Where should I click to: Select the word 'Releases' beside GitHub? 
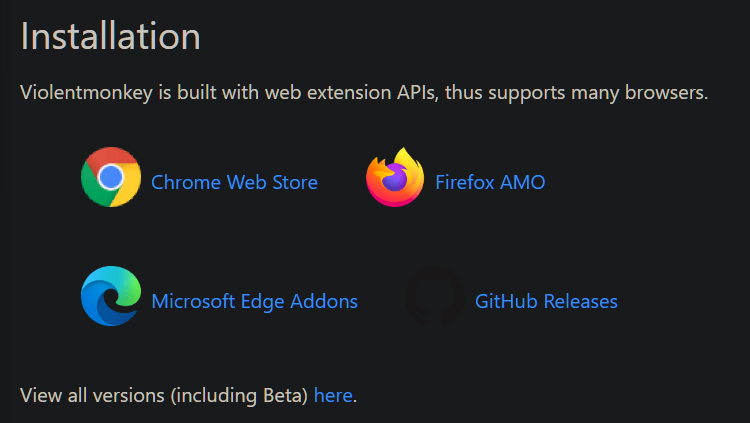point(581,301)
